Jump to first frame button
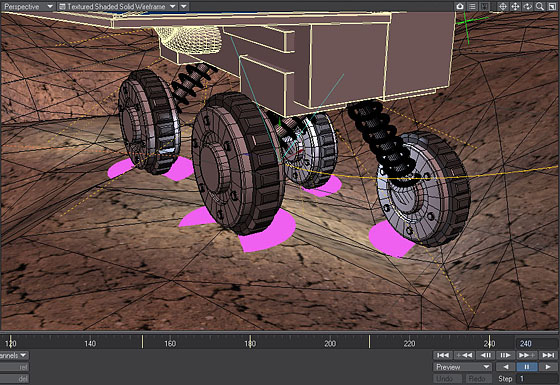 click(443, 355)
